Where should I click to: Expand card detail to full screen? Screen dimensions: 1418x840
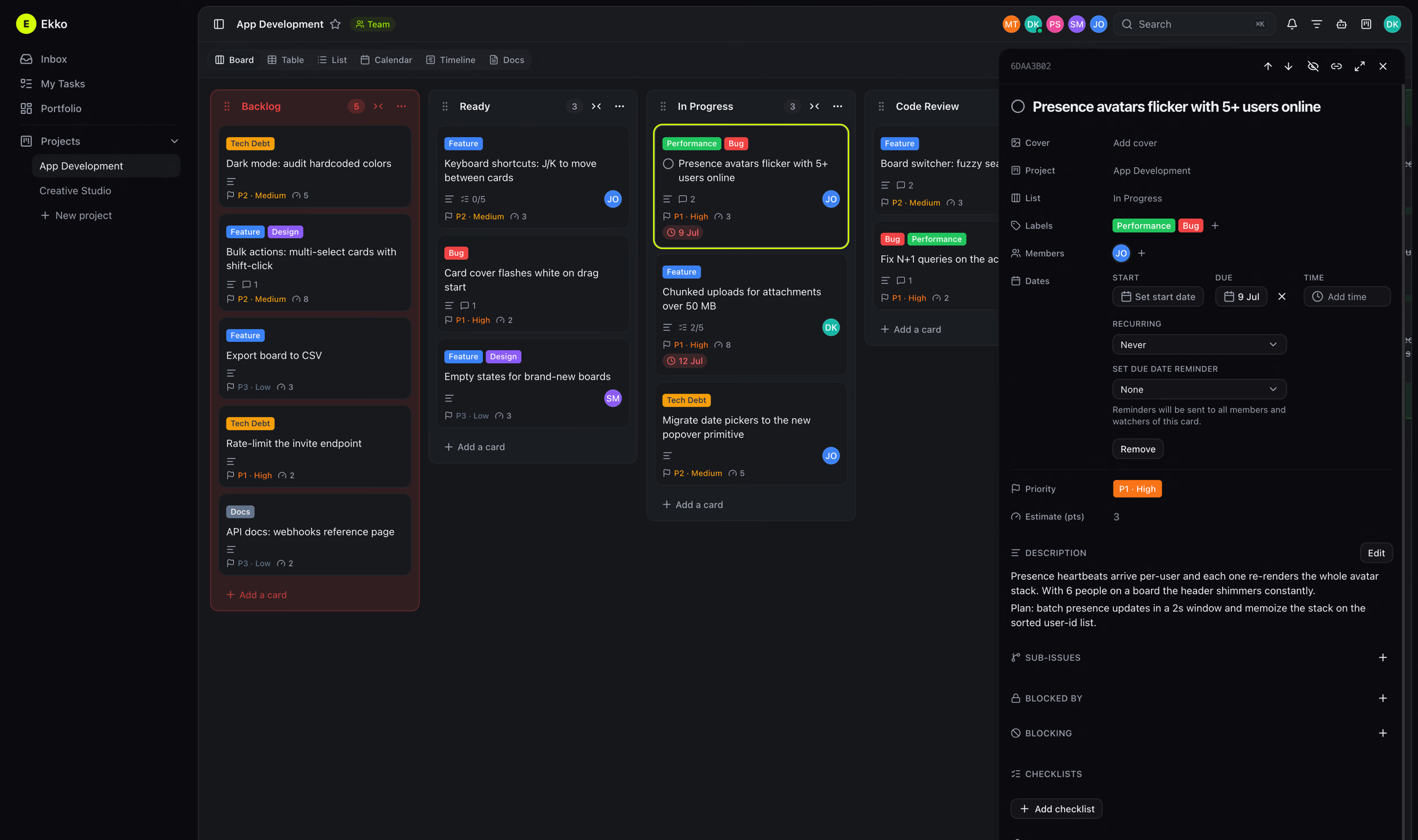pyautogui.click(x=1360, y=66)
